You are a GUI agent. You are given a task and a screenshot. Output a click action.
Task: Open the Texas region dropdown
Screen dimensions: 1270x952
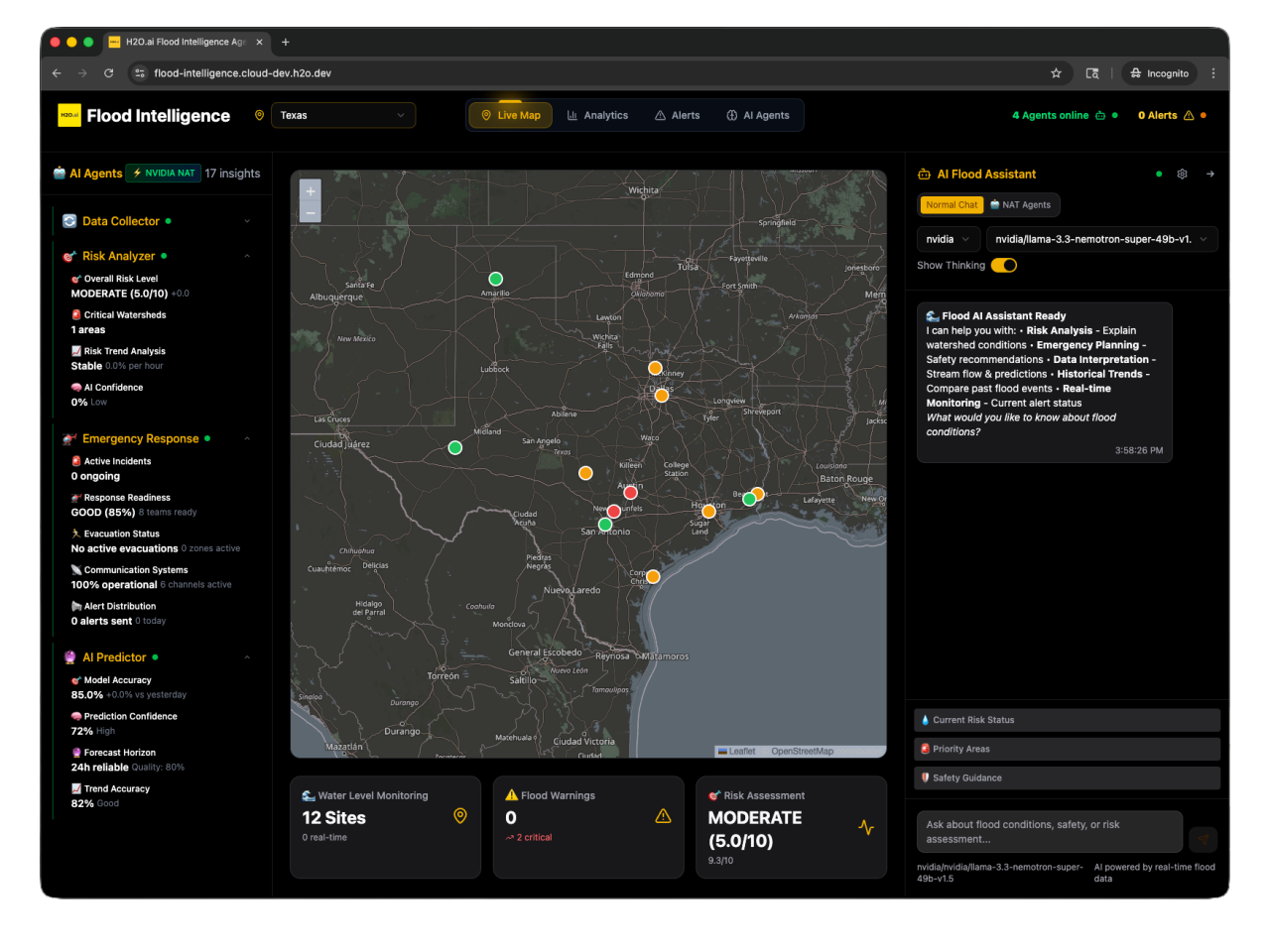coord(342,115)
